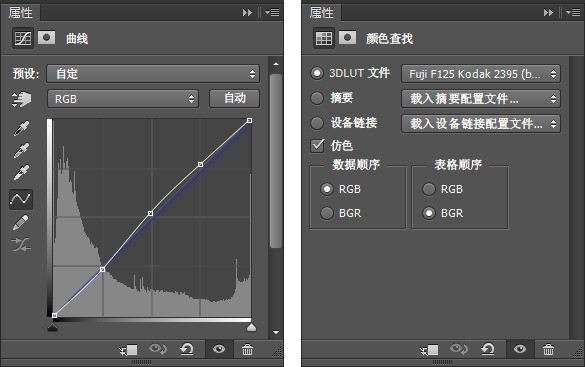Viewport: 585px width, 367px height.
Task: Choose RGB under 表格顺序
Action: (429, 189)
